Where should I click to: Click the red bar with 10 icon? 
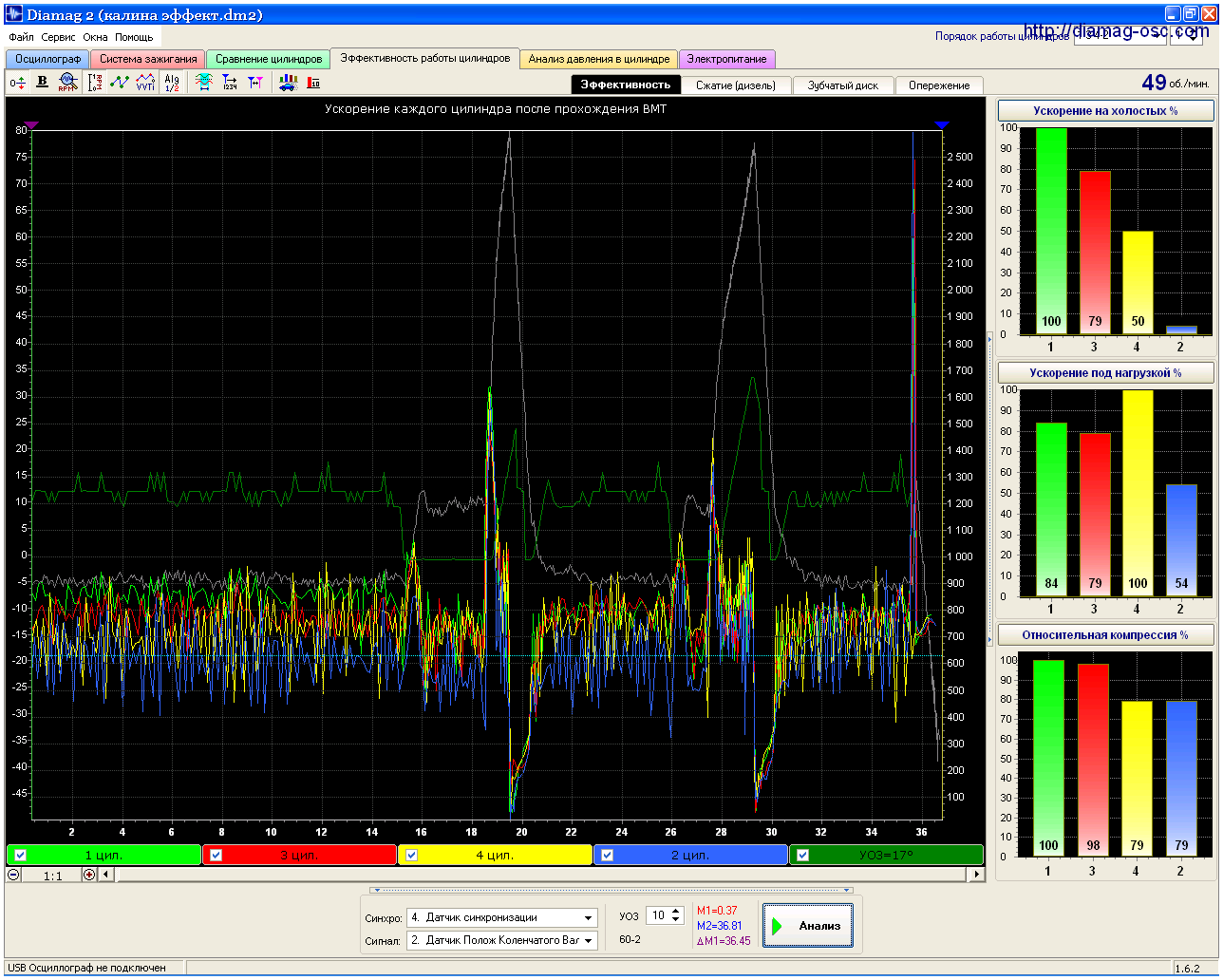(x=313, y=83)
